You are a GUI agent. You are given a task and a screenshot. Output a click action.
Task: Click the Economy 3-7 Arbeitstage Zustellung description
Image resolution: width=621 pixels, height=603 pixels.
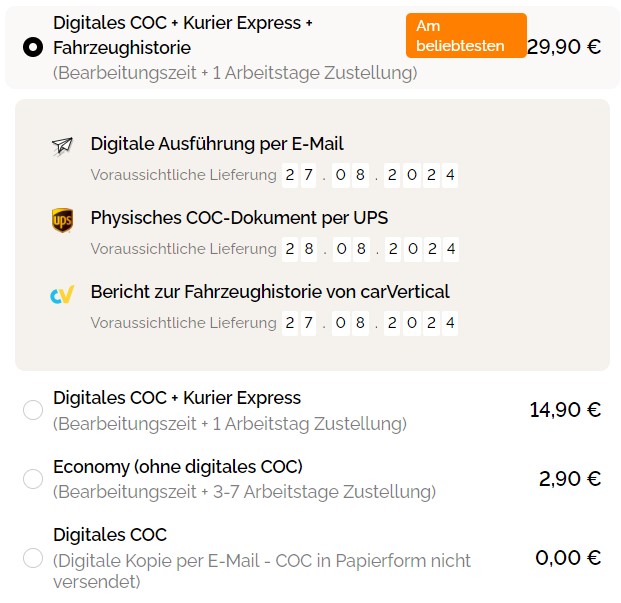coord(244,492)
